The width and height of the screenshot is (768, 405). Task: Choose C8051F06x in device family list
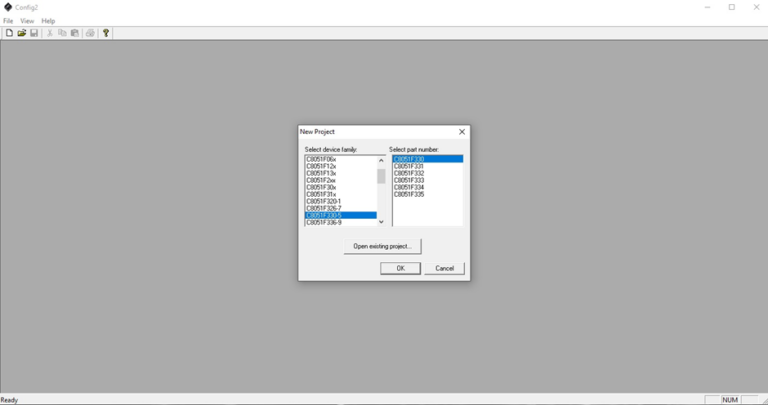[321, 159]
